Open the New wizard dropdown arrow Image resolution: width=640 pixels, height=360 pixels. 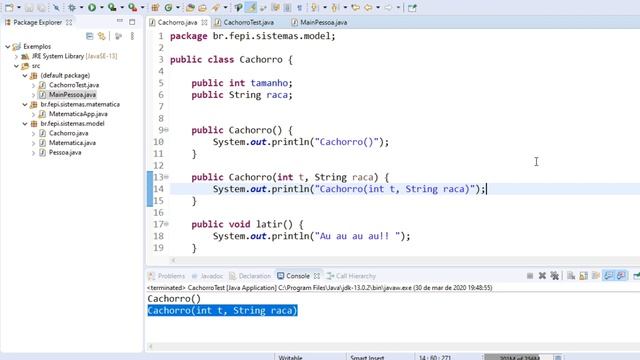[x=19, y=7]
